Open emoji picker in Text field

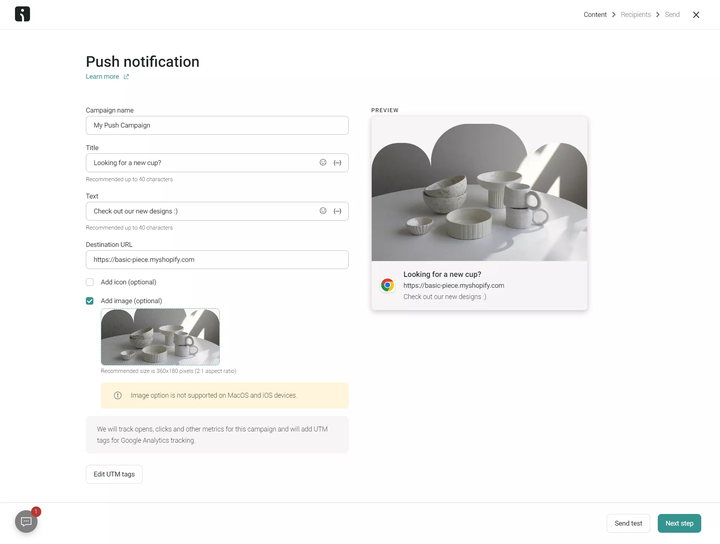323,211
